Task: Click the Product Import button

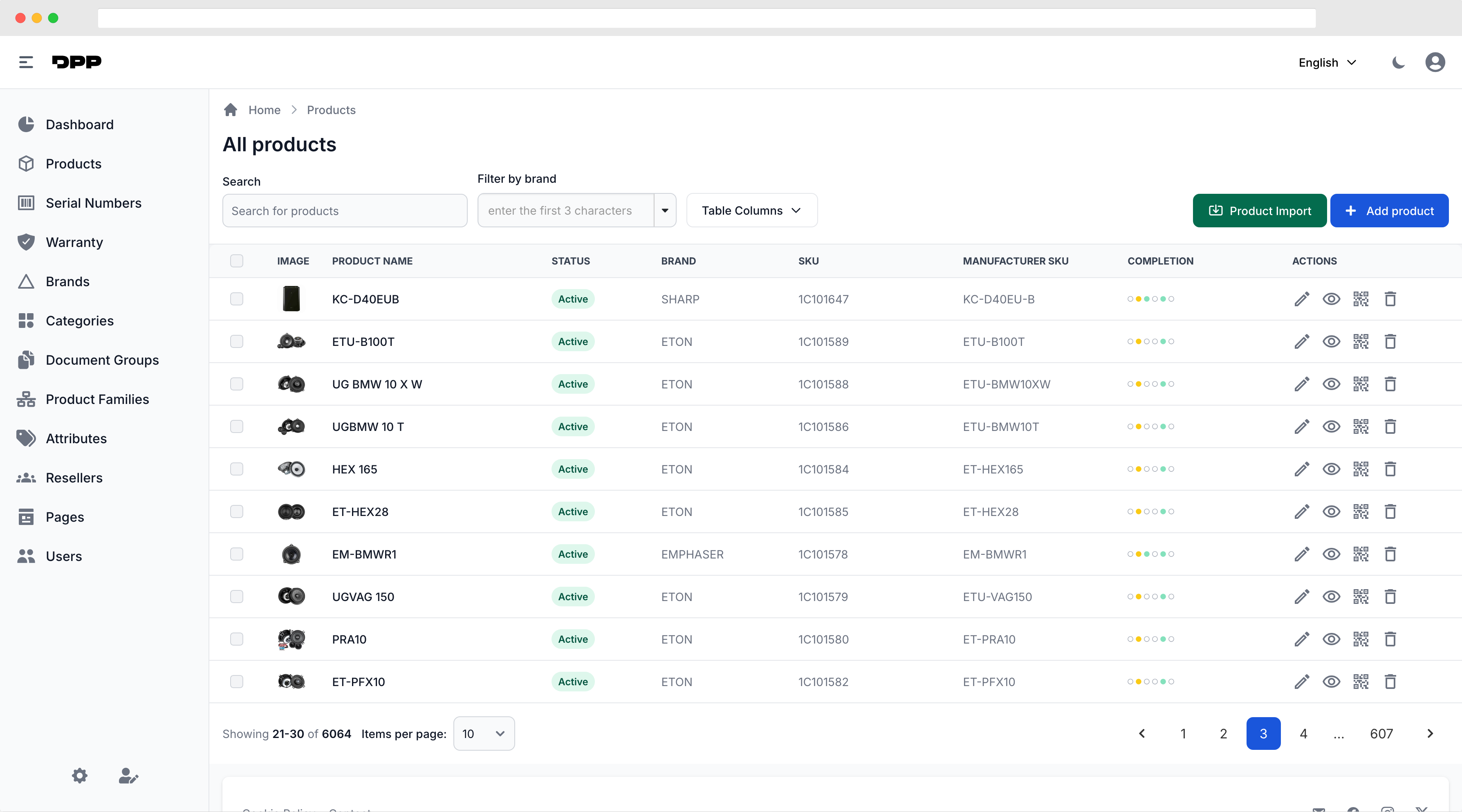Action: click(1259, 211)
